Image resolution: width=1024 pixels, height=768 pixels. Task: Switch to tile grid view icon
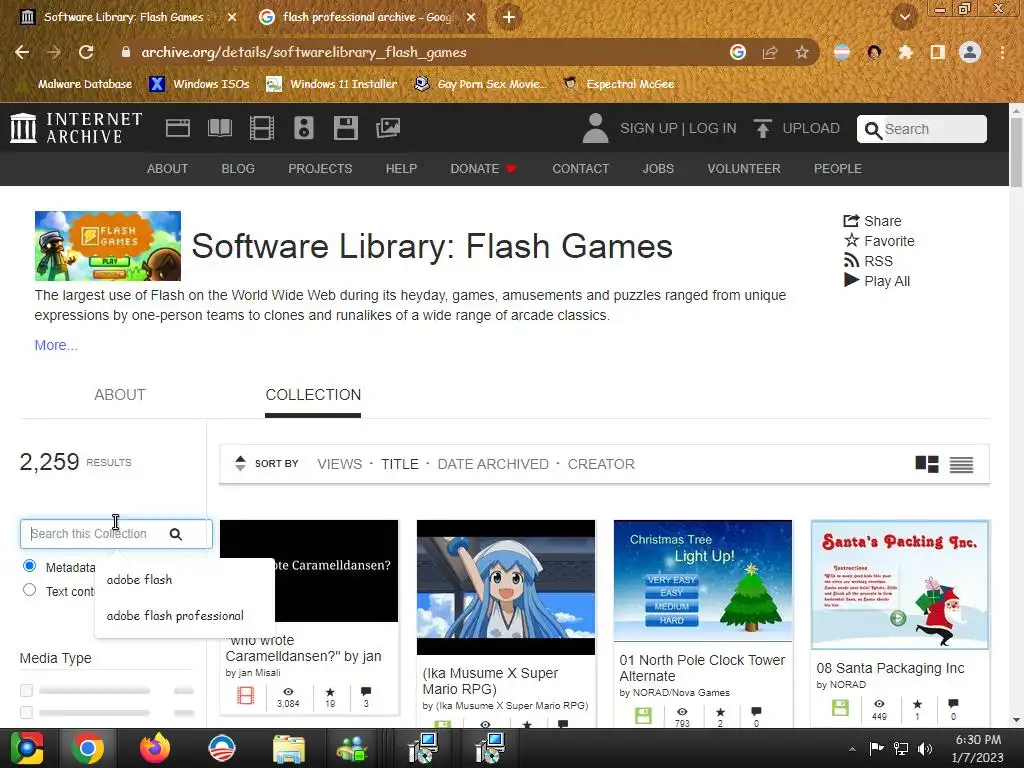(x=927, y=464)
